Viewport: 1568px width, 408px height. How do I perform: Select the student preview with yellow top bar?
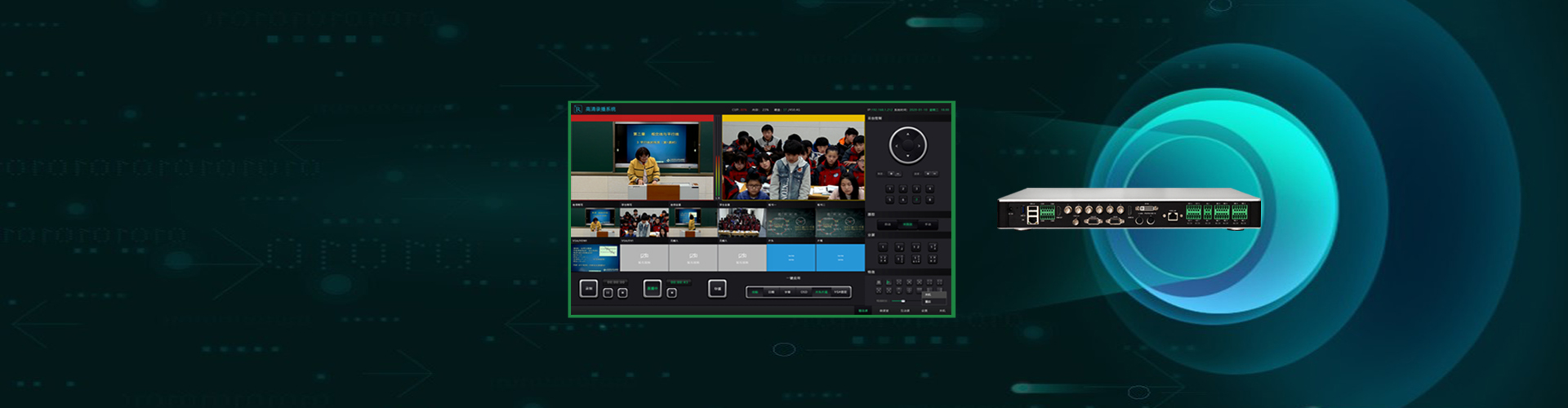point(793,157)
